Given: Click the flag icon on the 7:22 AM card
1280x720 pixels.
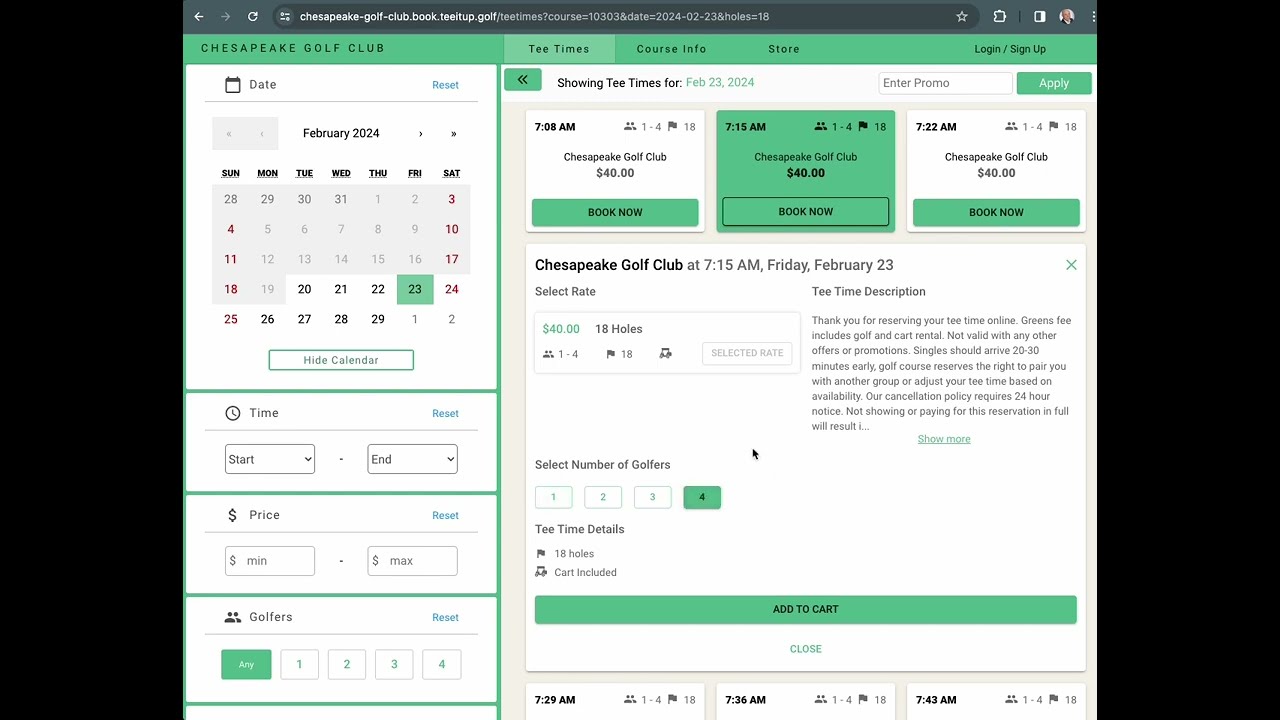Looking at the screenshot, I should click(1053, 127).
